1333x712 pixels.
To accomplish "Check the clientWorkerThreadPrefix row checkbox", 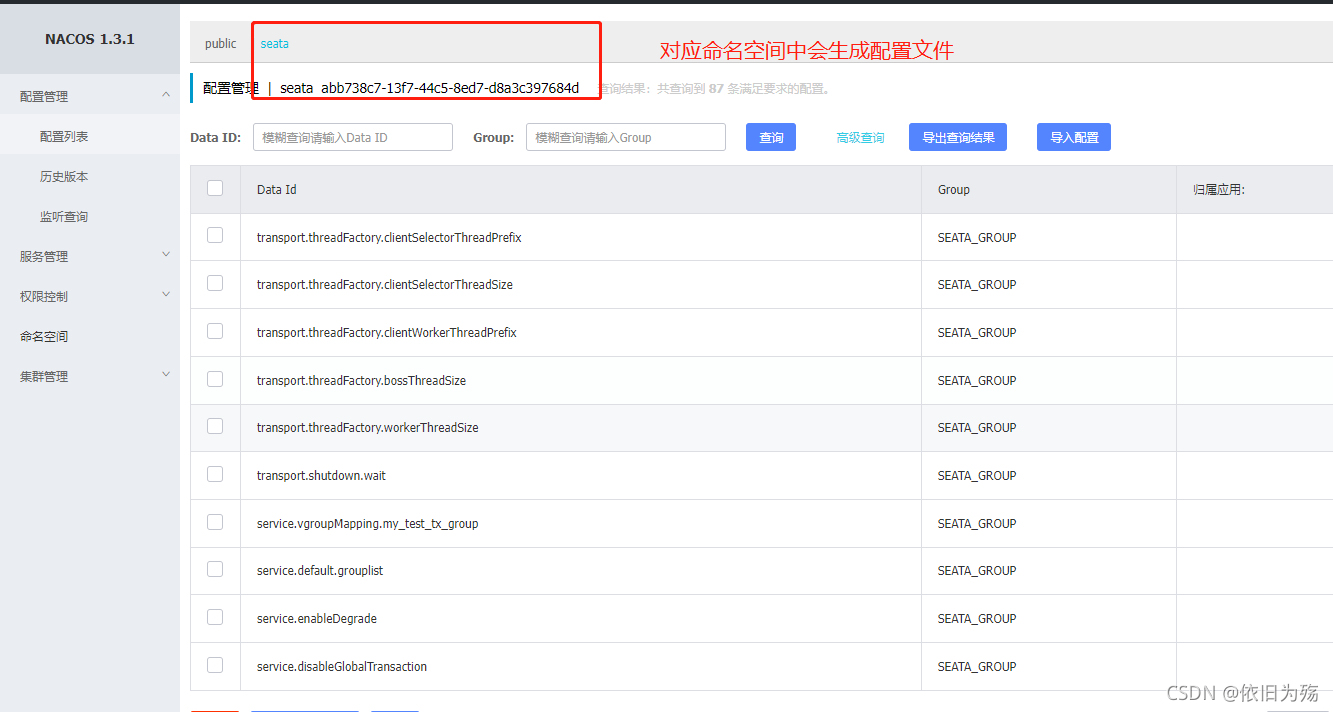I will 215,331.
